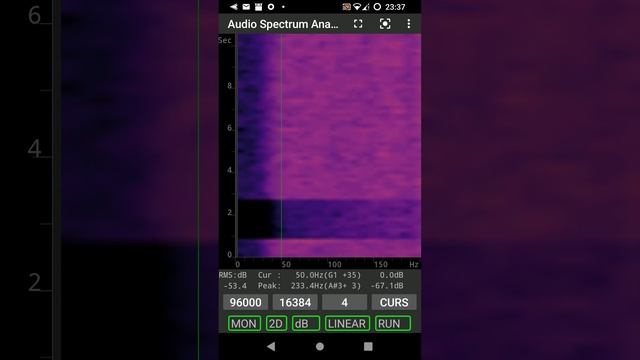Tap the Android back navigation button

[x=271, y=347]
